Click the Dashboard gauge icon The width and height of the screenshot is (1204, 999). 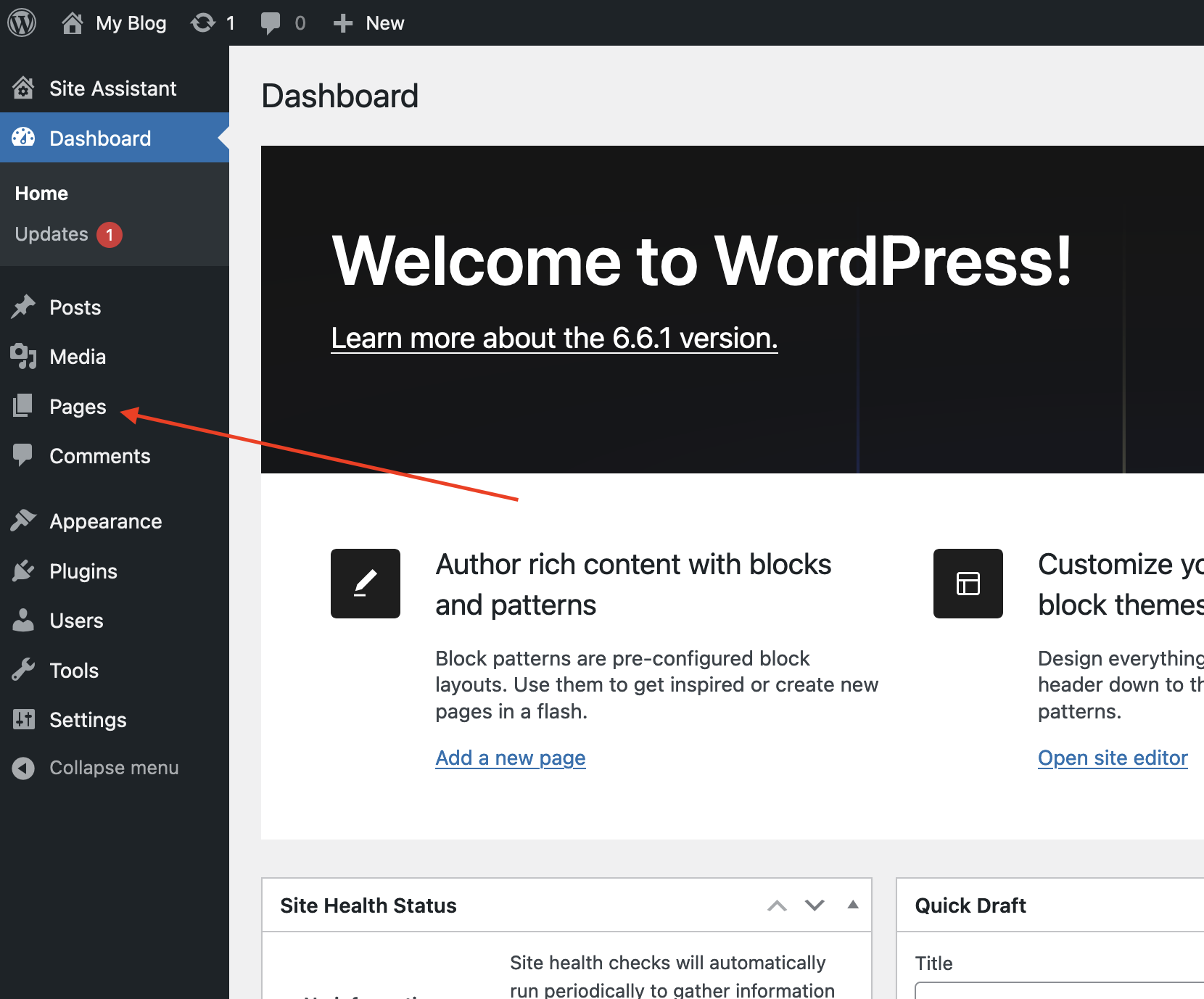[23, 138]
